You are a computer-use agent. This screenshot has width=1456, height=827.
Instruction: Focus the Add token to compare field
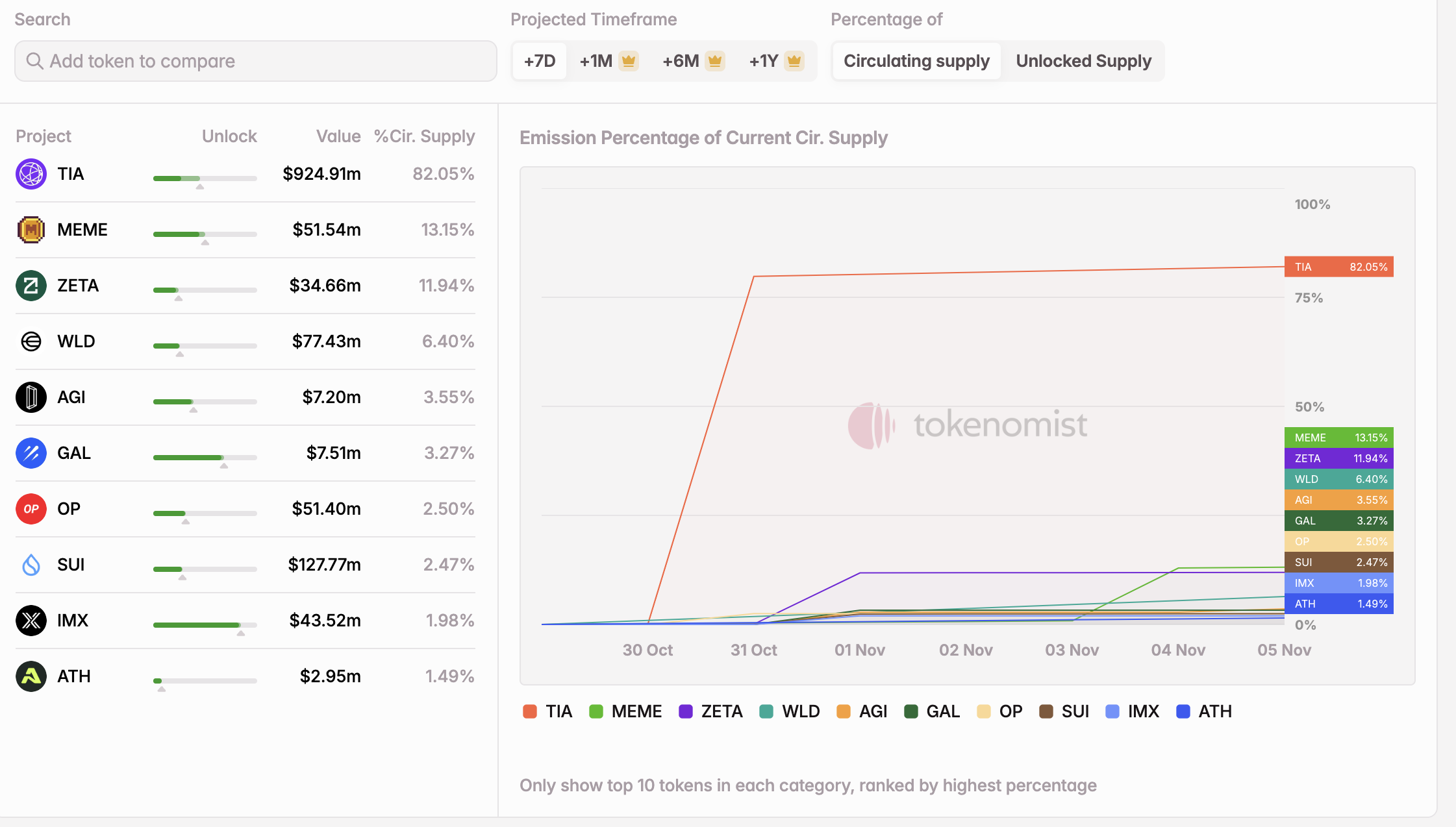(256, 61)
